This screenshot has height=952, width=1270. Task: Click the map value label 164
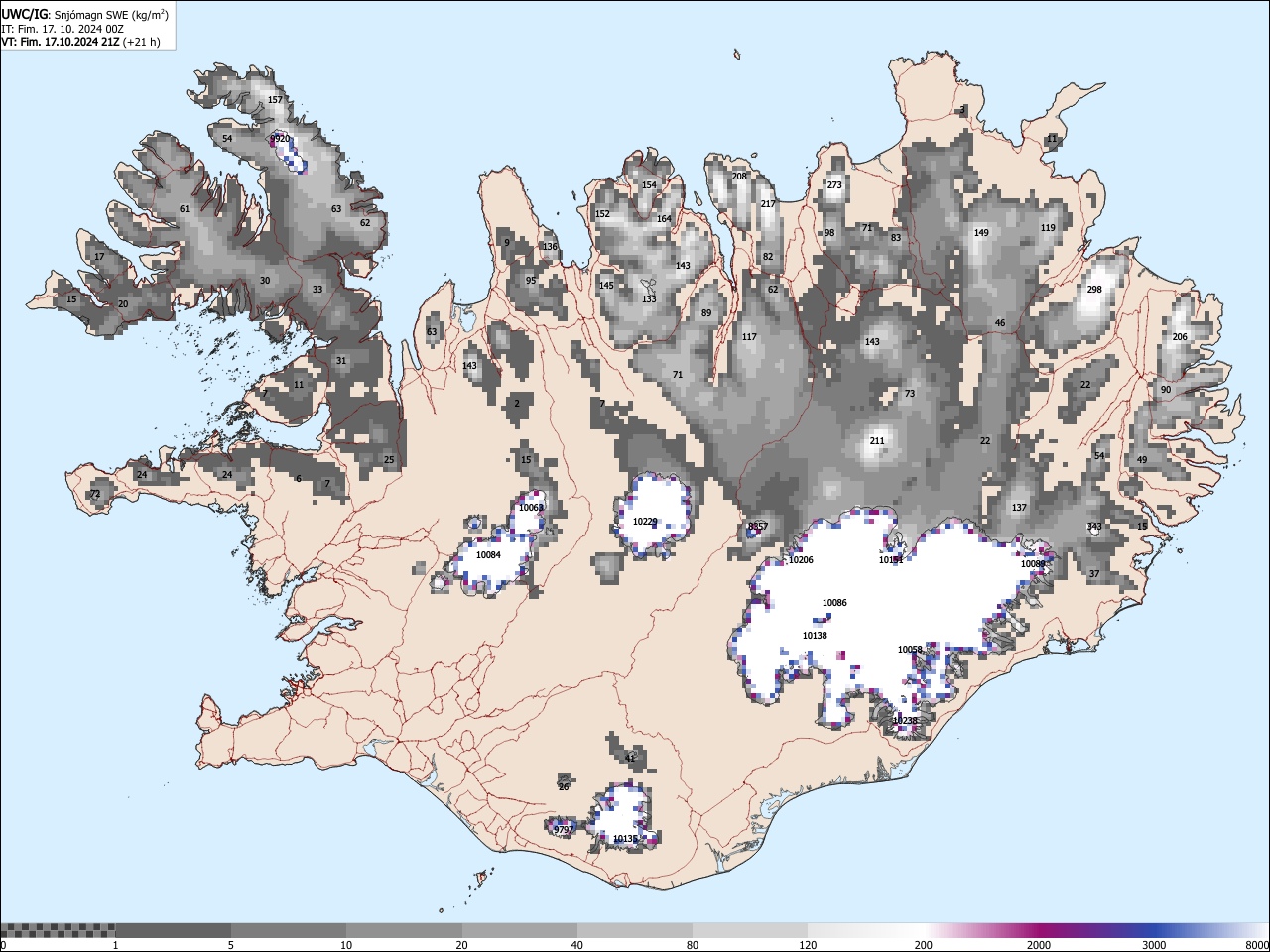(x=664, y=219)
